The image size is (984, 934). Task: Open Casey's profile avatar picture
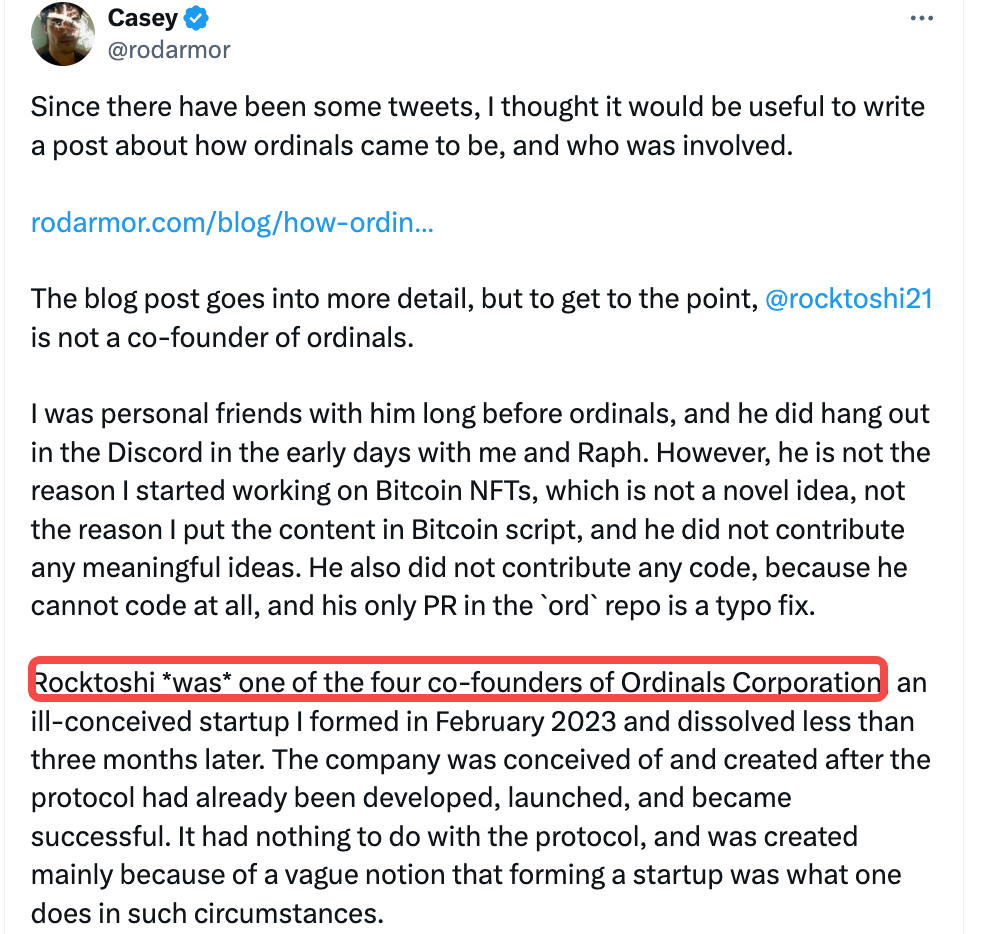tap(63, 32)
